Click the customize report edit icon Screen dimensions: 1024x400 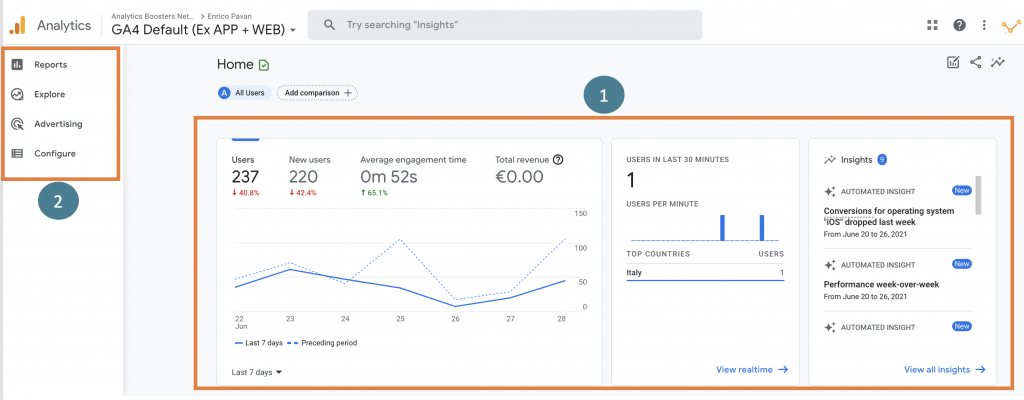pos(953,63)
